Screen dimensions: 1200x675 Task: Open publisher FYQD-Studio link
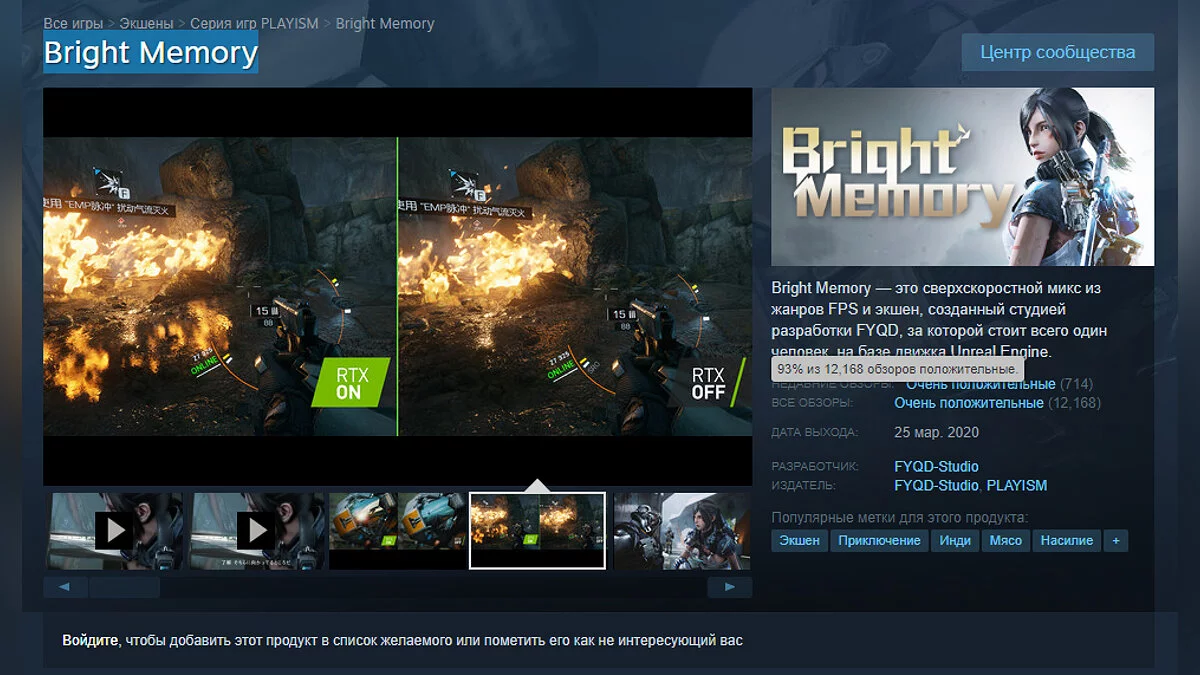(x=936, y=485)
